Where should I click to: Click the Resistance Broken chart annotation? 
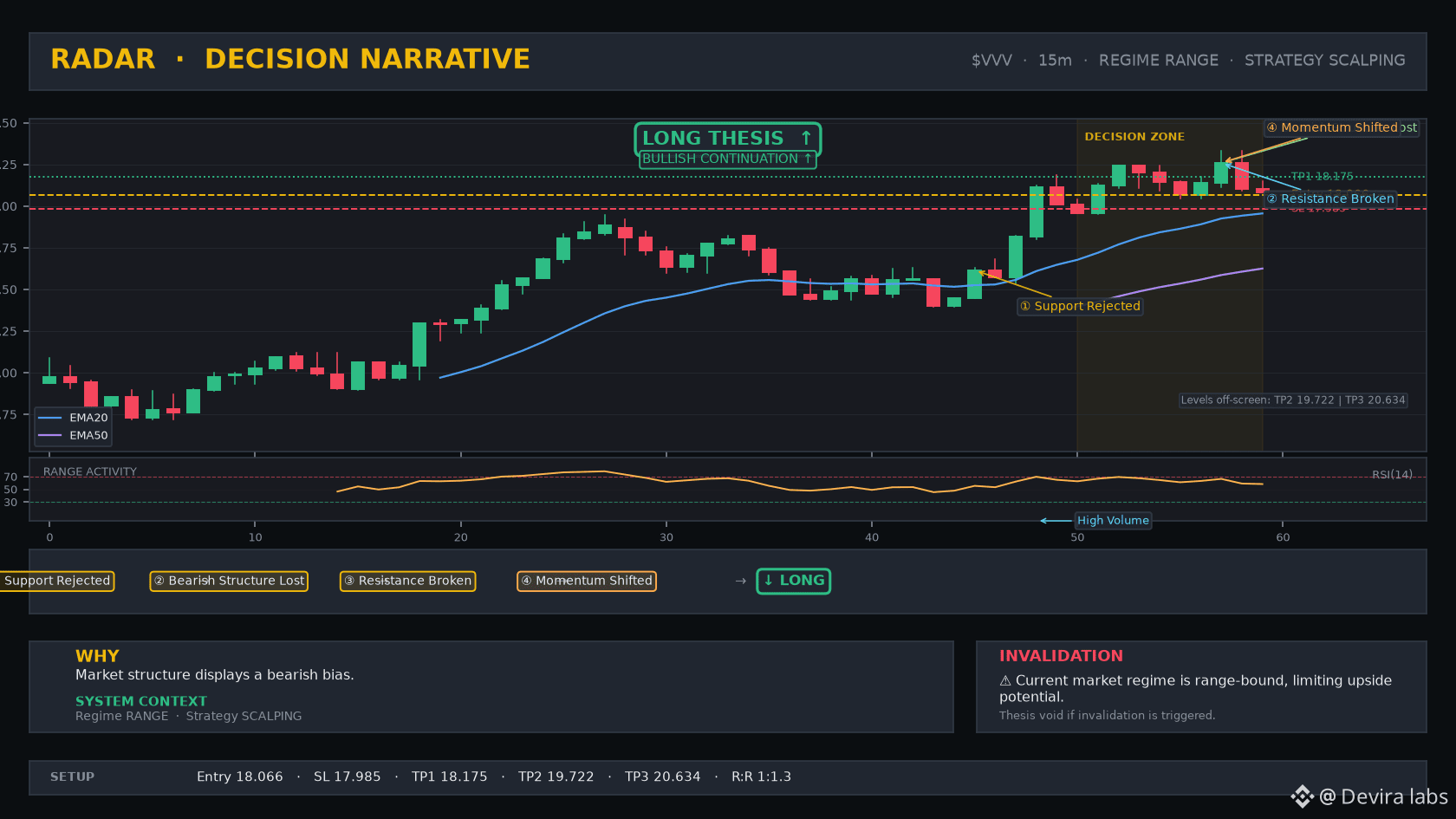click(x=1330, y=199)
